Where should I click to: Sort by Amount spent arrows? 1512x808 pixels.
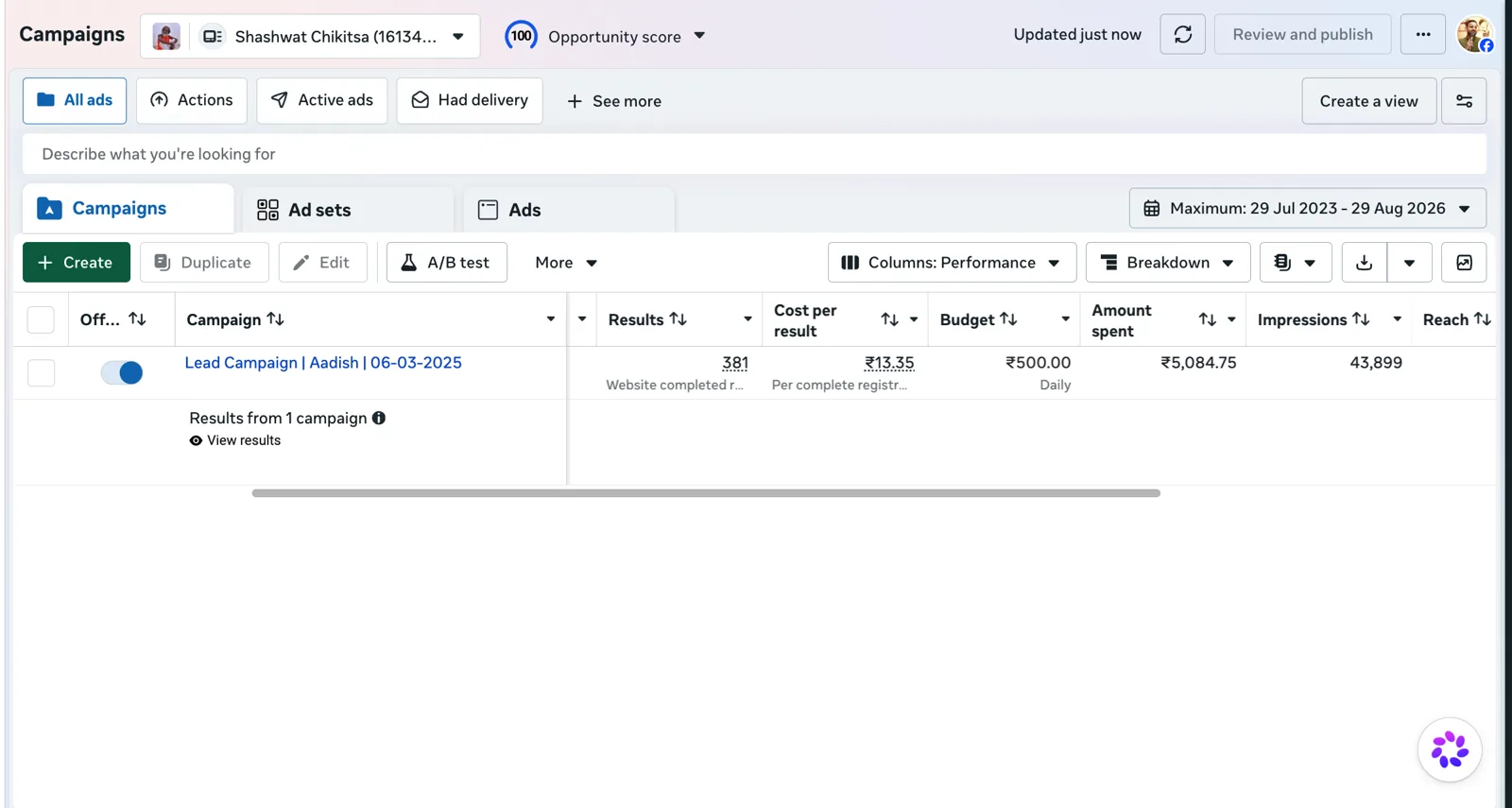click(x=1208, y=319)
